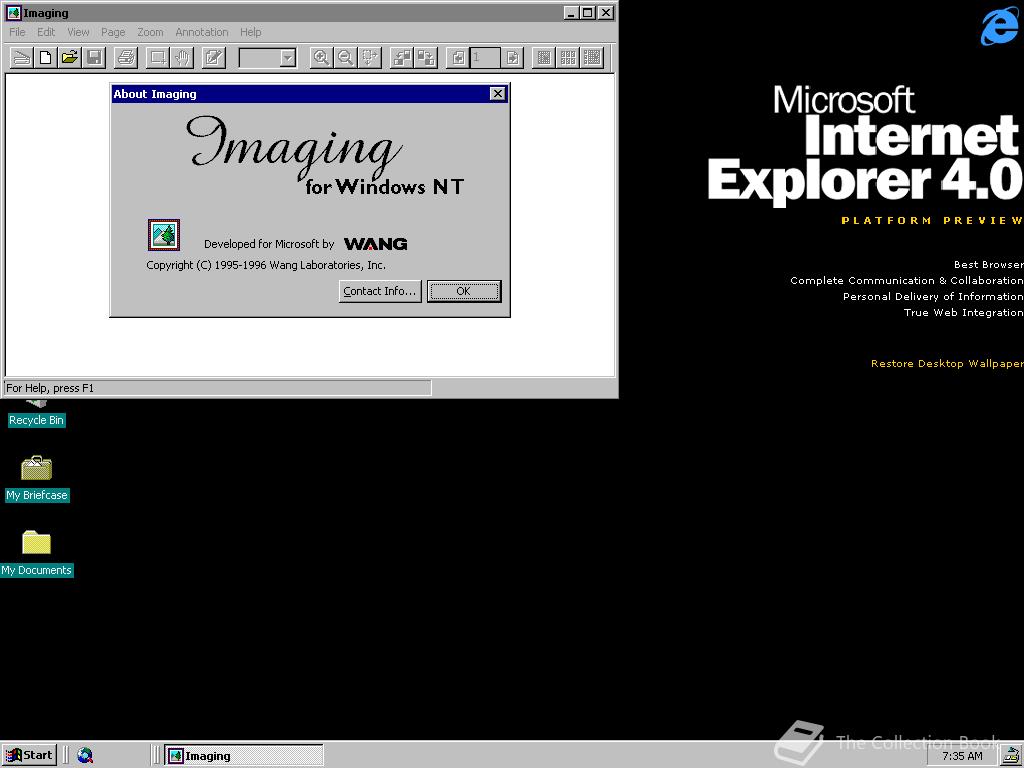Image resolution: width=1024 pixels, height=768 pixels.
Task: Go to the next page with arrow icon
Action: (513, 57)
